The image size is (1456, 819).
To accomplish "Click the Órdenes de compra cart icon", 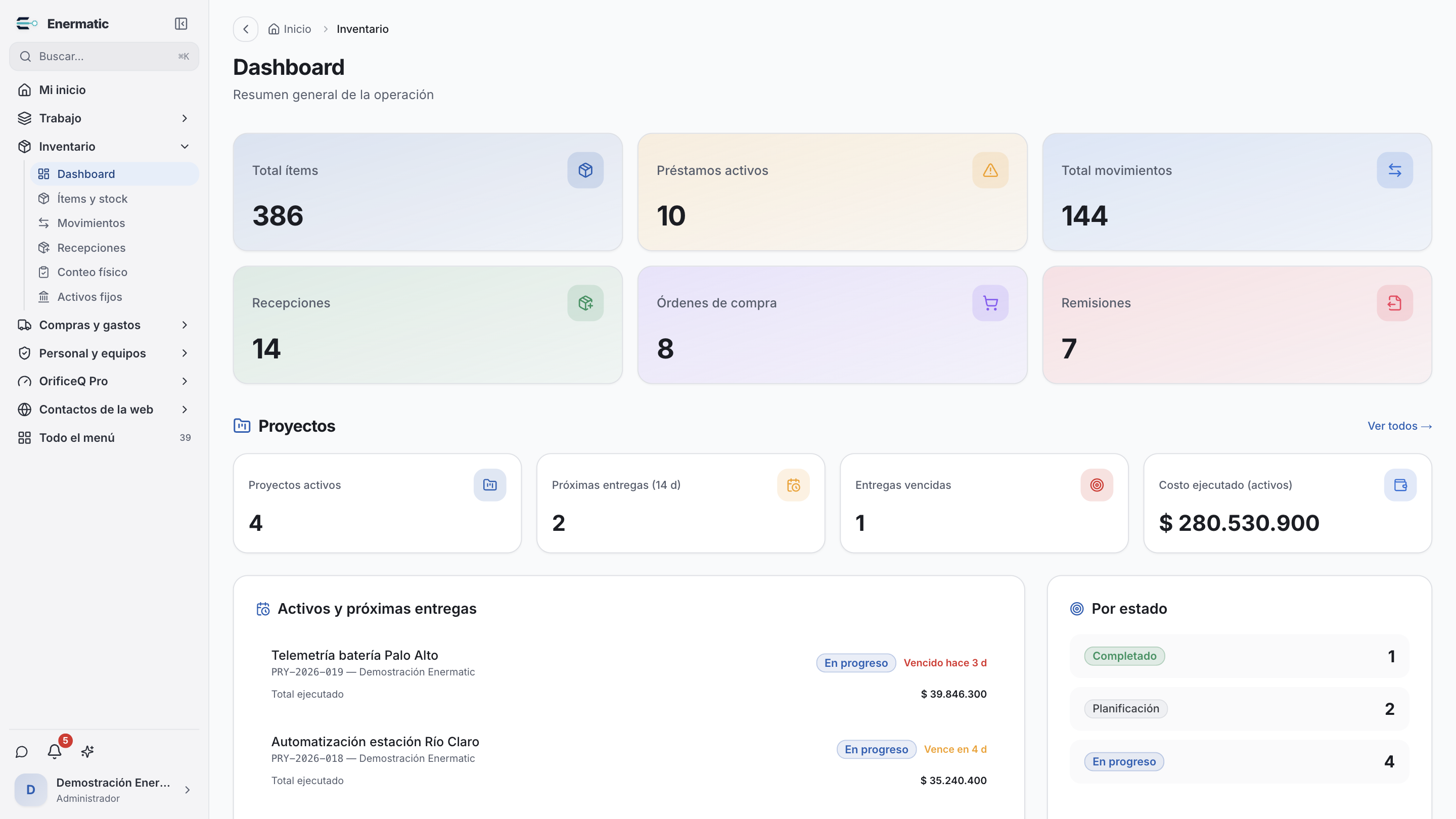I will click(990, 303).
